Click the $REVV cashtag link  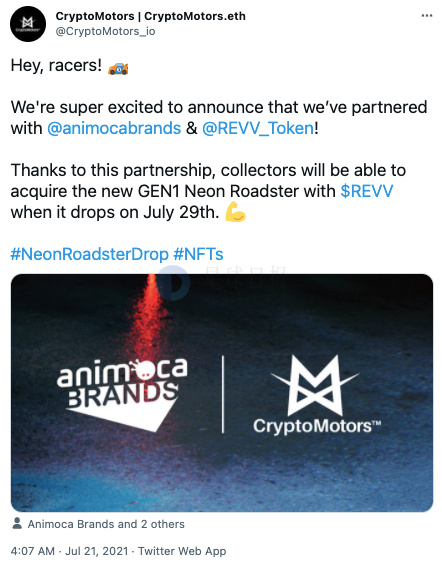tap(367, 191)
